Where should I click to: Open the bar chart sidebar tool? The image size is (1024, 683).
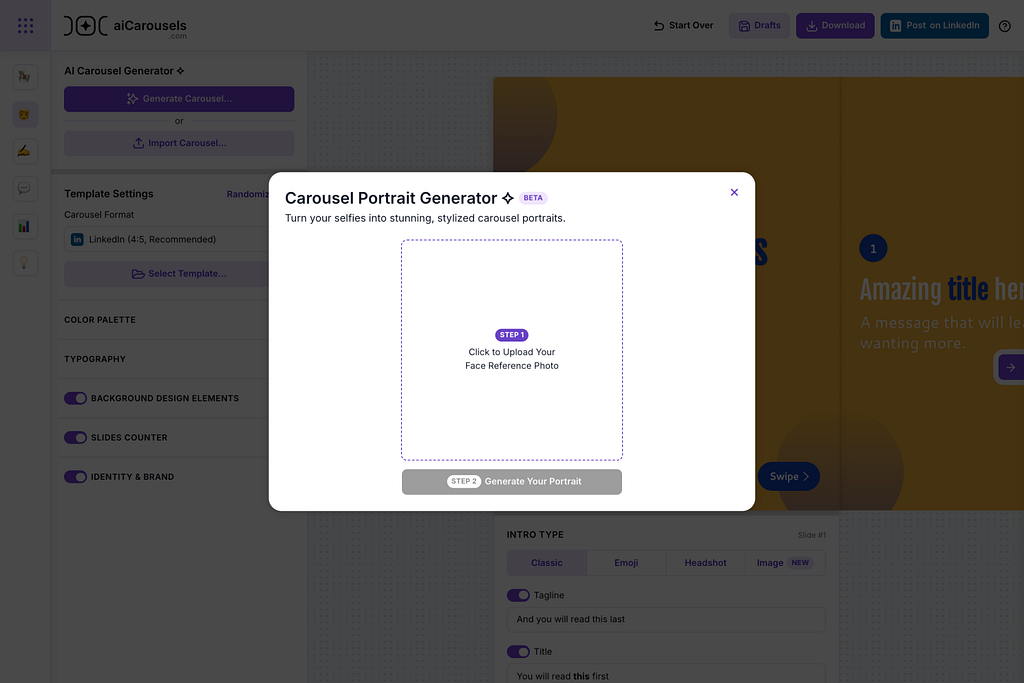click(25, 227)
